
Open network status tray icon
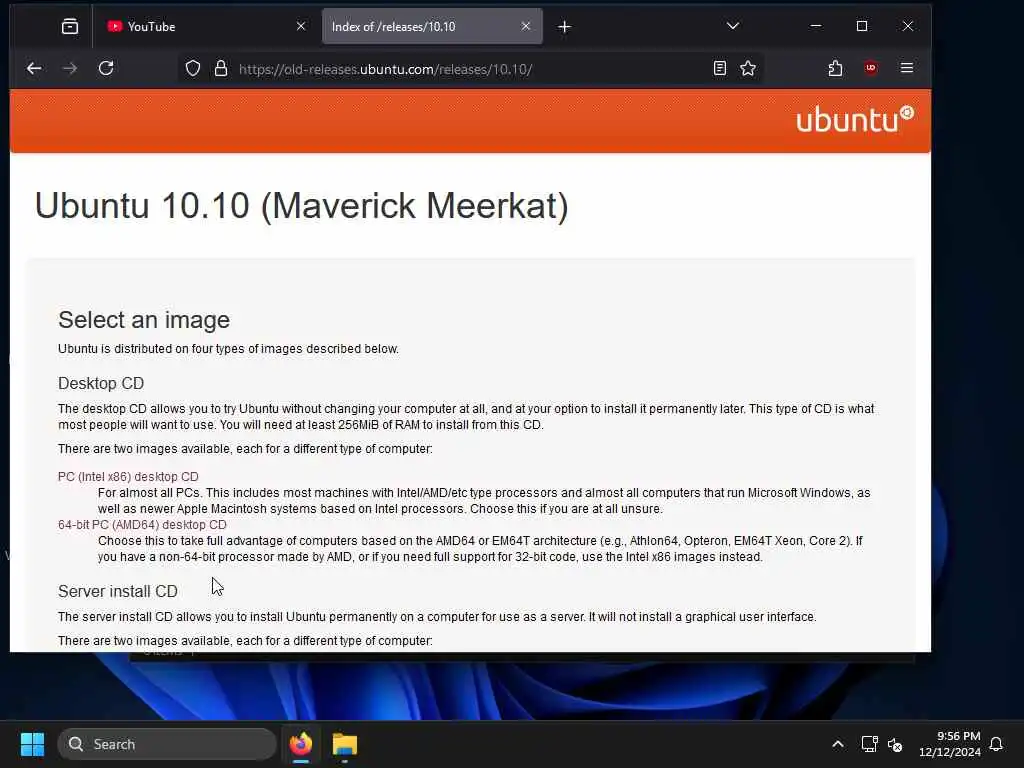tap(869, 744)
